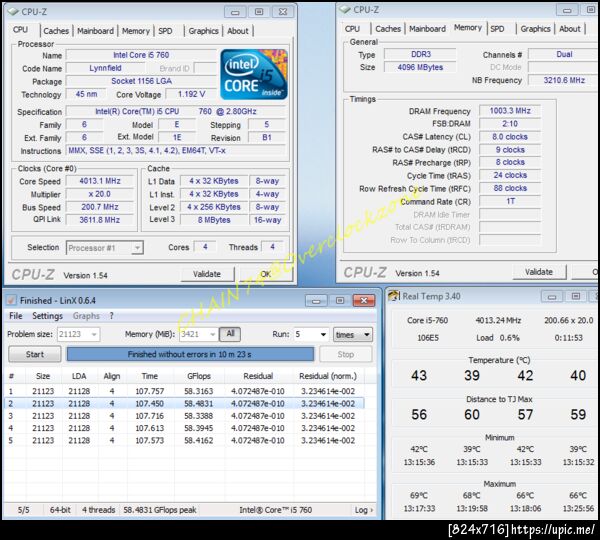Open About tab in right CPU-Z window
Viewport: 600px width, 540px height.
coord(570,29)
